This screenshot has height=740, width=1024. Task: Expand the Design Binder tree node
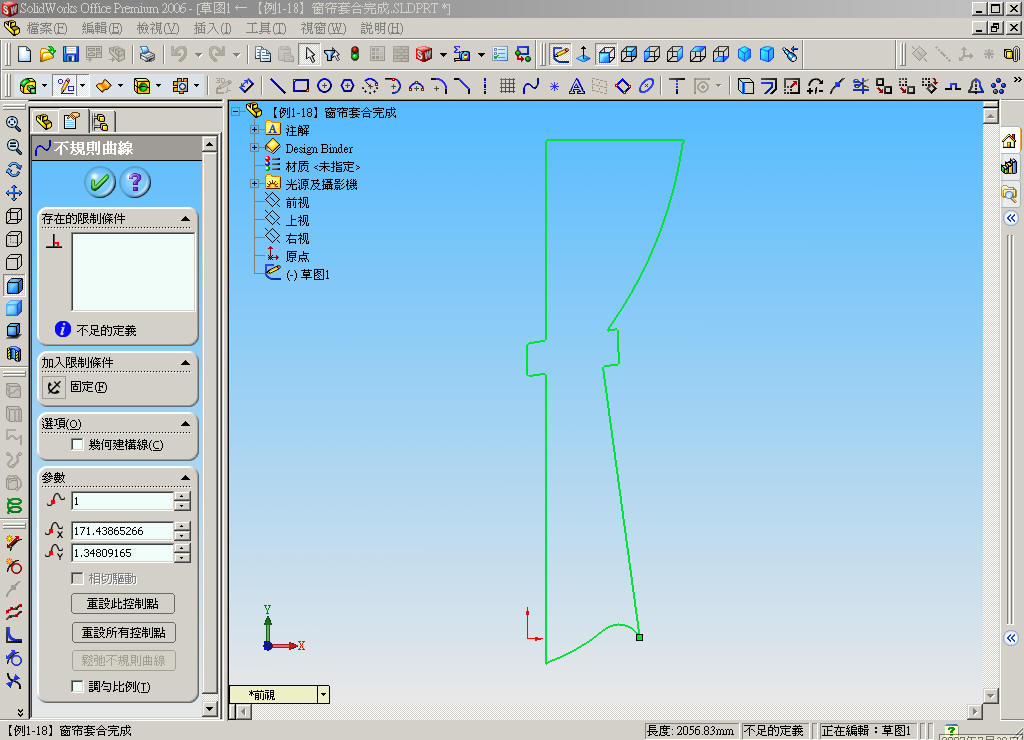pos(255,148)
